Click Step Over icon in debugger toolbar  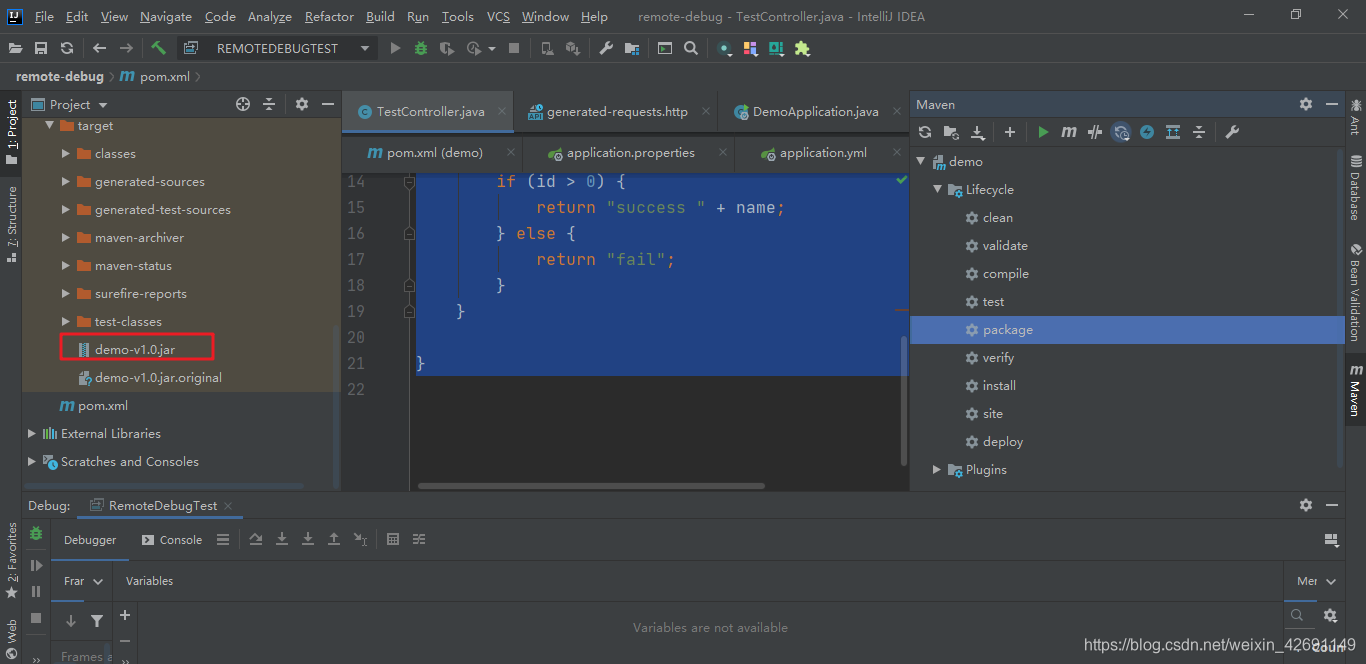pos(256,539)
